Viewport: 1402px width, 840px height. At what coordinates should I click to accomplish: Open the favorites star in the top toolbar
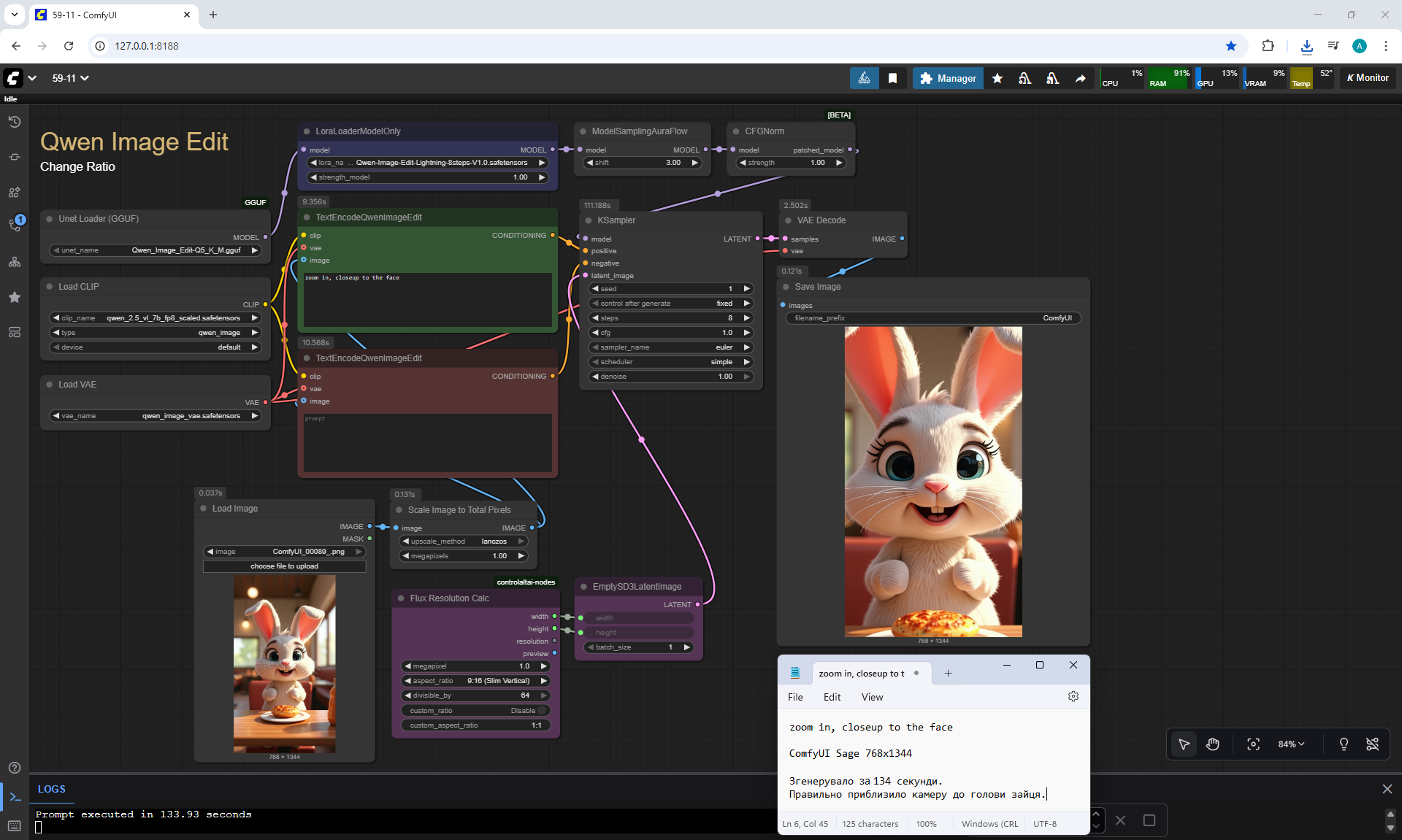tap(997, 78)
